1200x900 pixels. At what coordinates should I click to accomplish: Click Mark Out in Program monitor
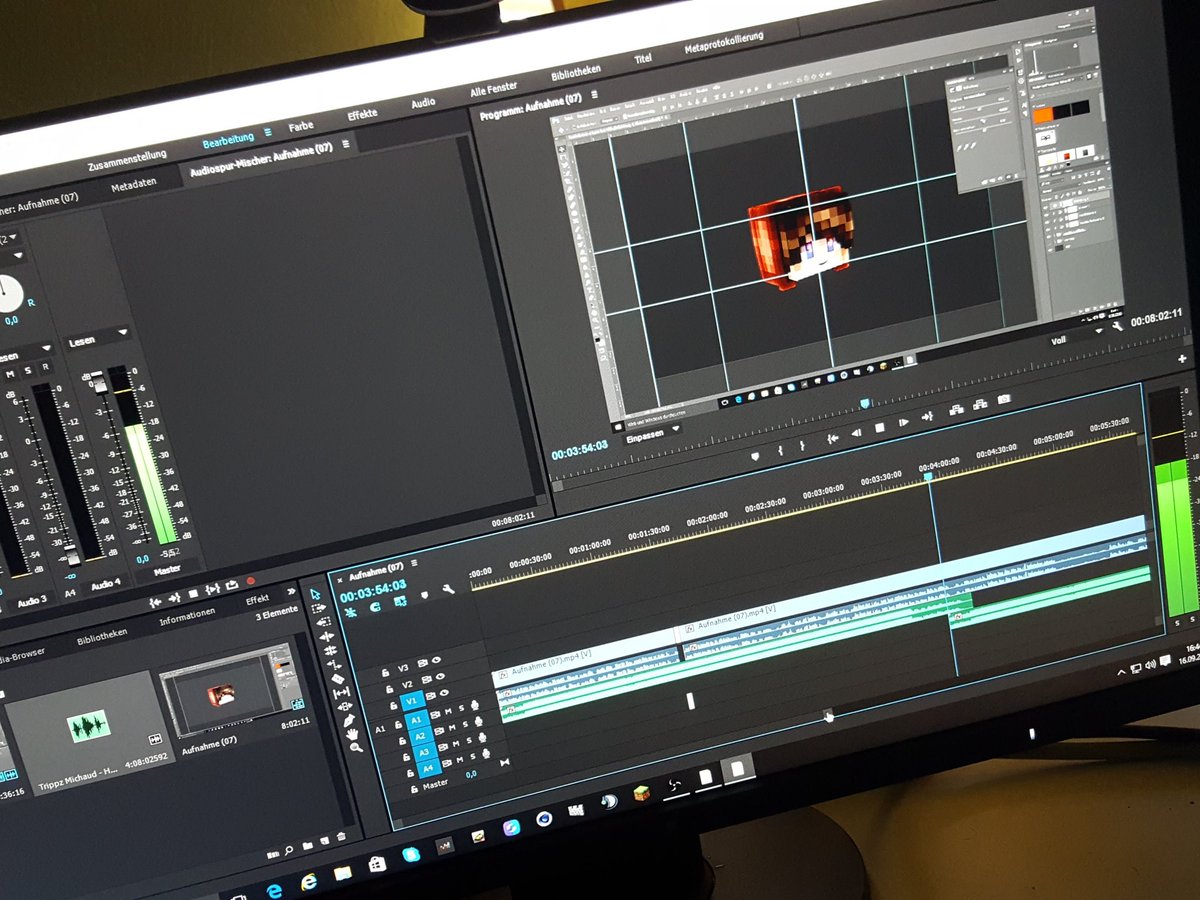(x=802, y=446)
